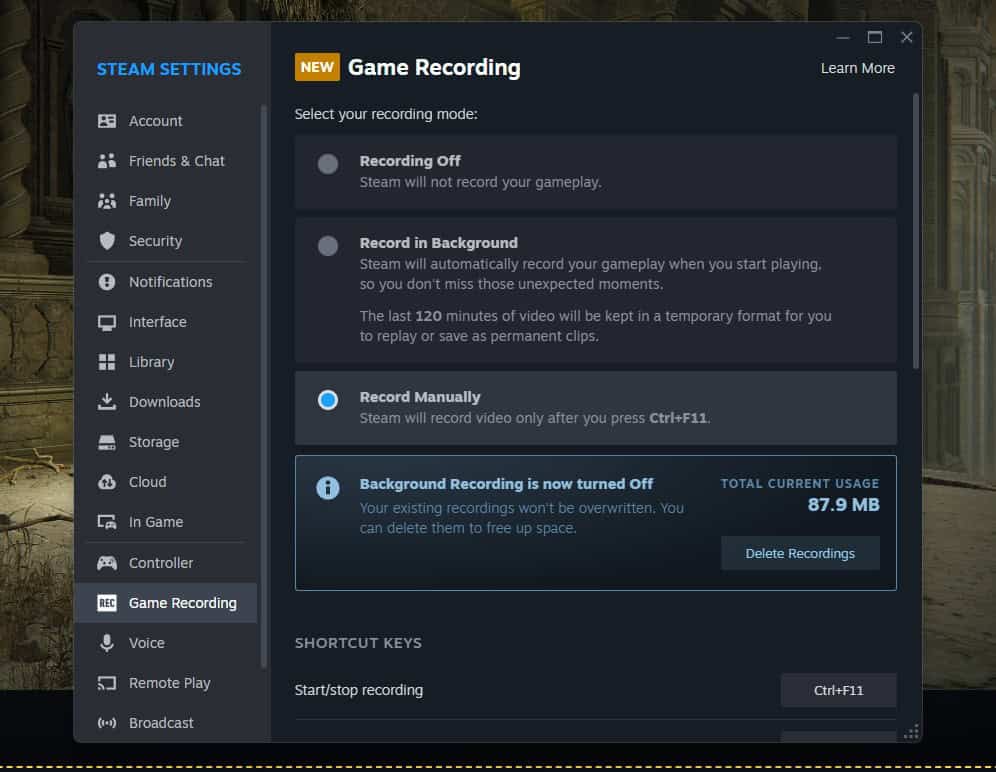Click the Broadcast signal icon

107,723
